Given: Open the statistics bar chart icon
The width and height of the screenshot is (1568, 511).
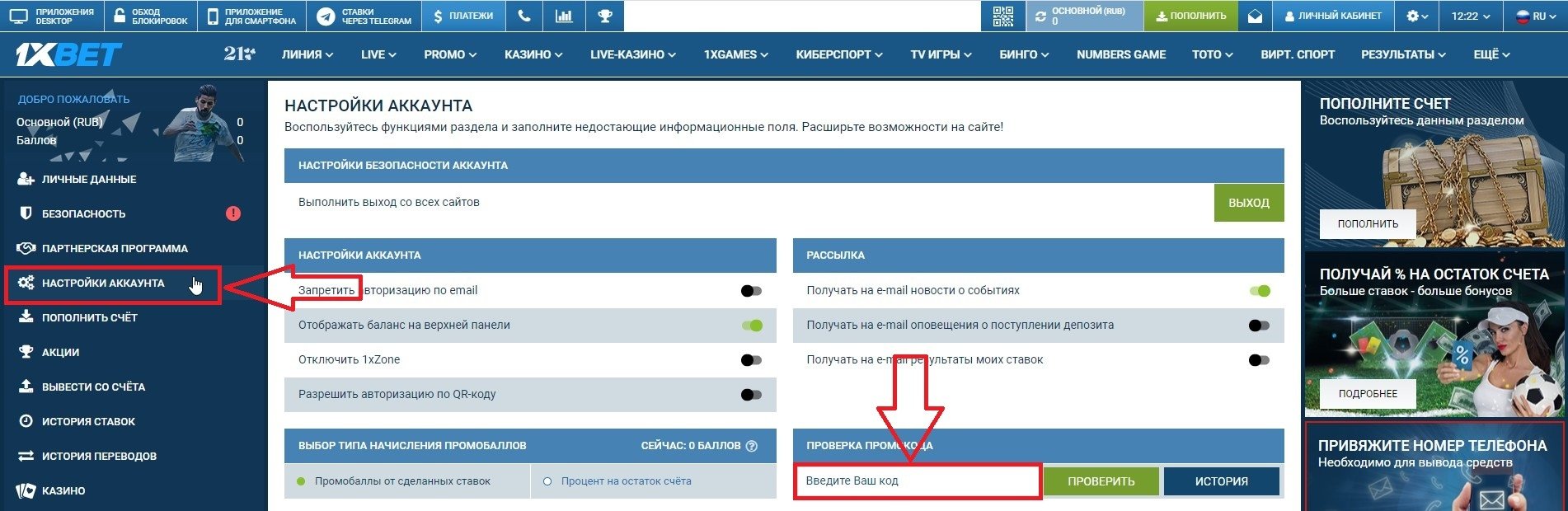Looking at the screenshot, I should (x=564, y=16).
